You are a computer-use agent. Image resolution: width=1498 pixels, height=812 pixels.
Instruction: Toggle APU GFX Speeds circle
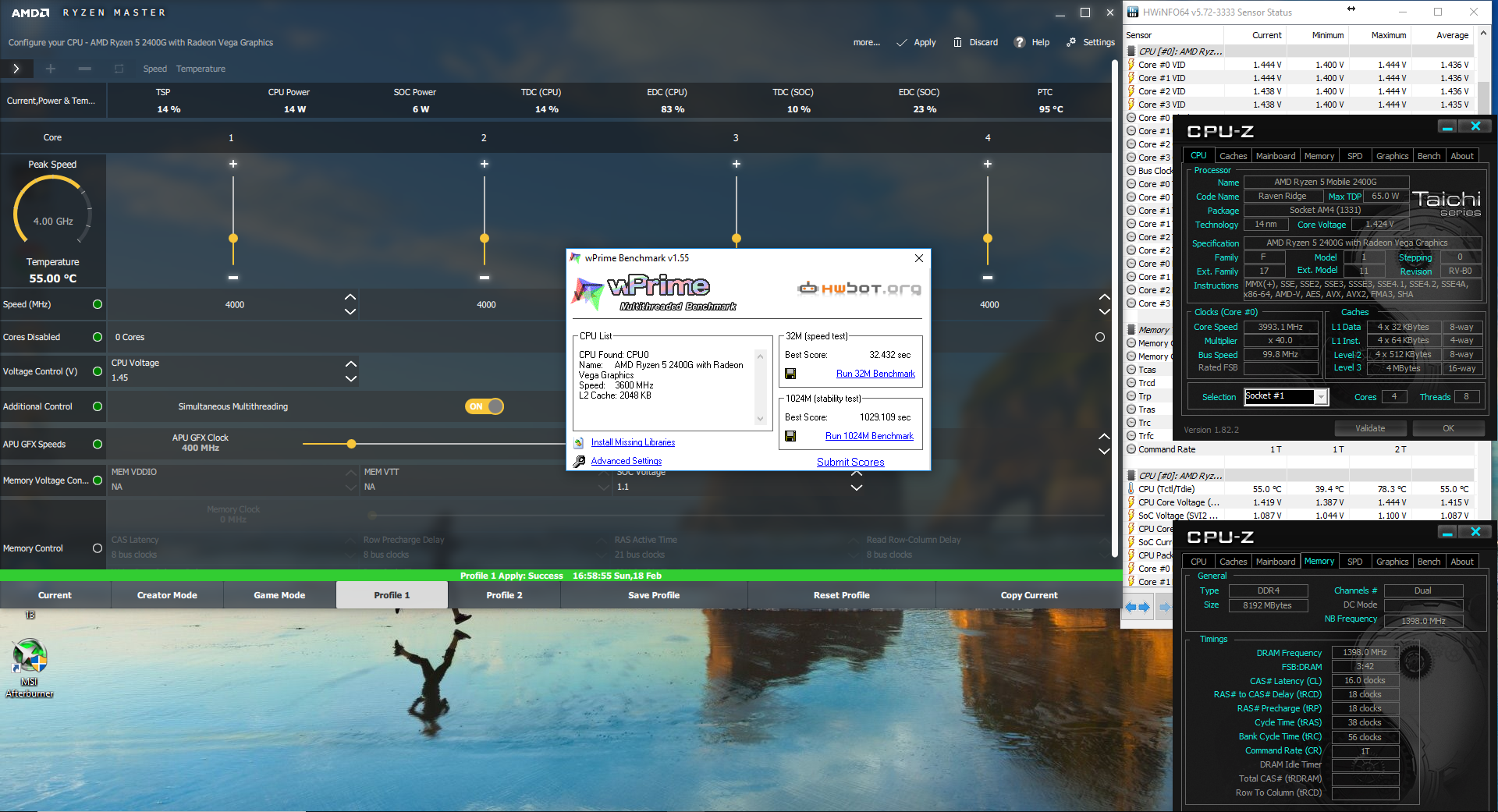(98, 444)
